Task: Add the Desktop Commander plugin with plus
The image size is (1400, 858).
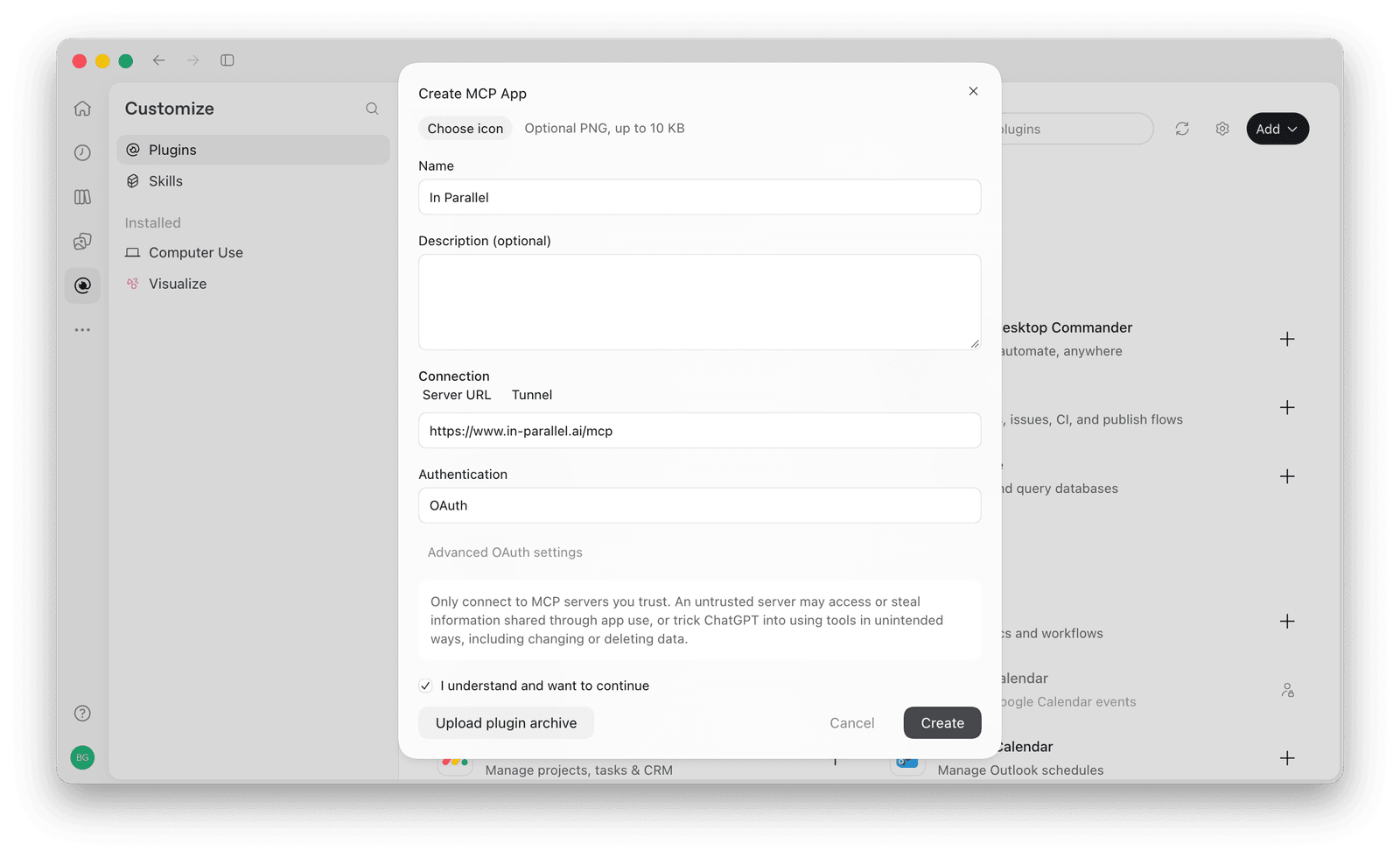Action: coord(1287,339)
